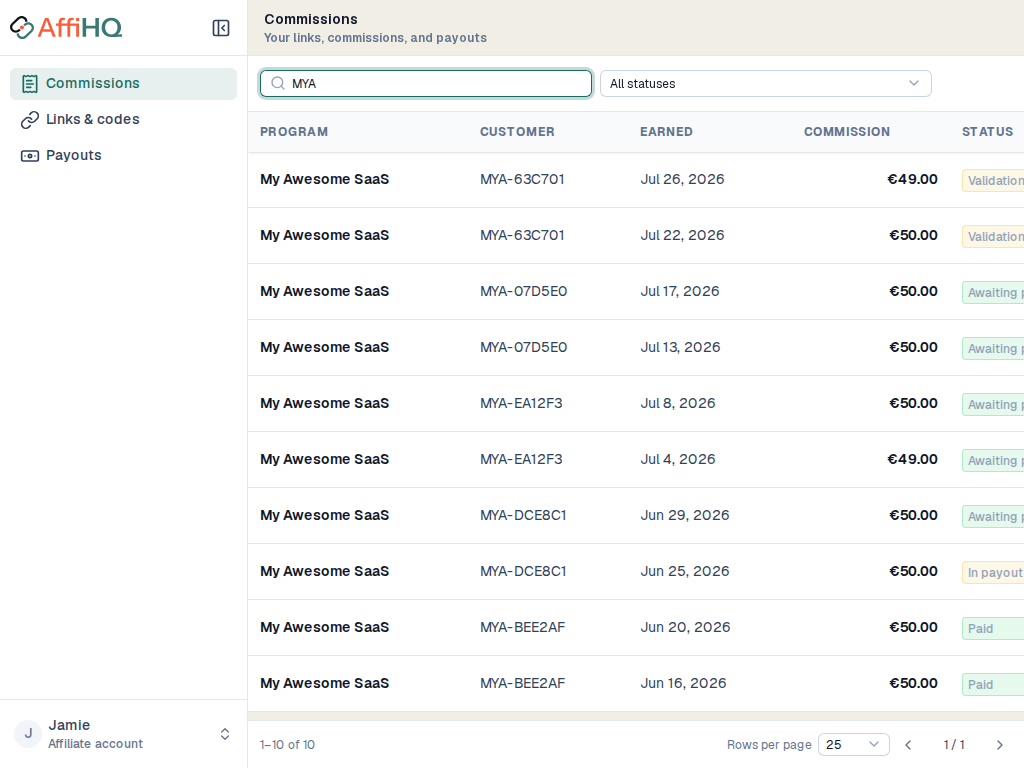Click the €50.00 commission for Jun 16
The image size is (1024, 768).
[x=914, y=683]
